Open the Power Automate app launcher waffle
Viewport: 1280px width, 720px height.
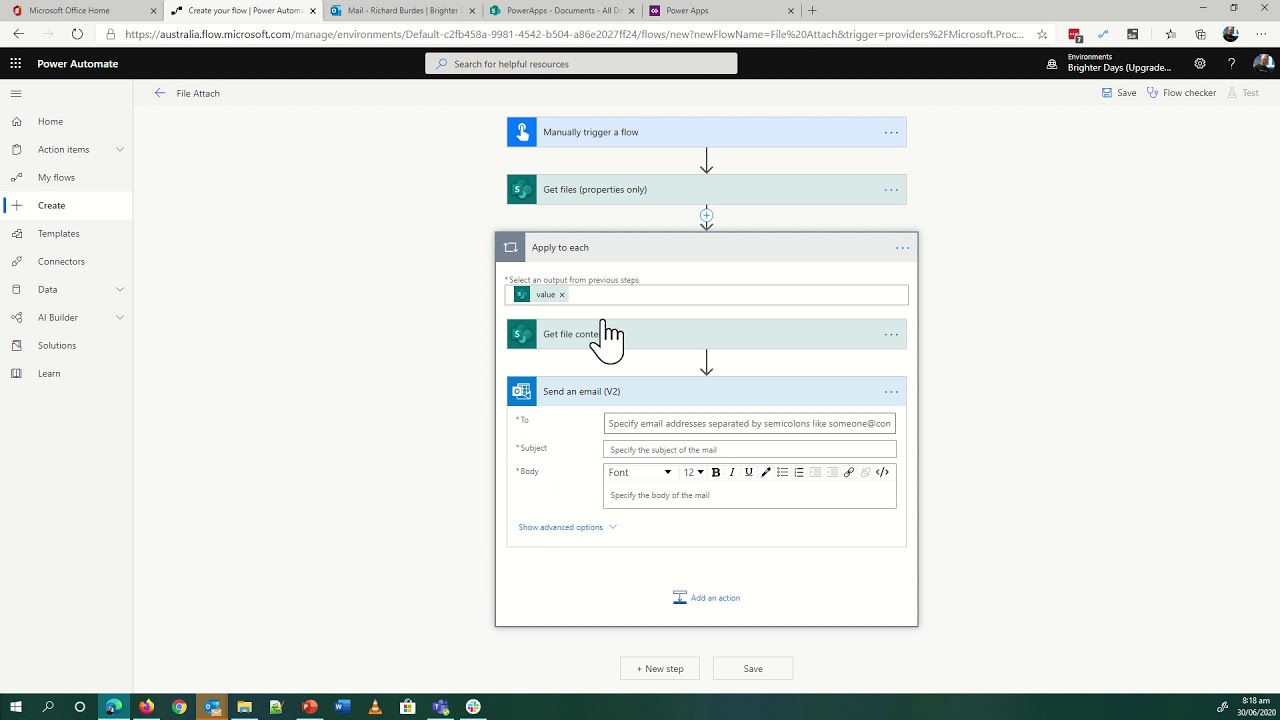[x=16, y=63]
